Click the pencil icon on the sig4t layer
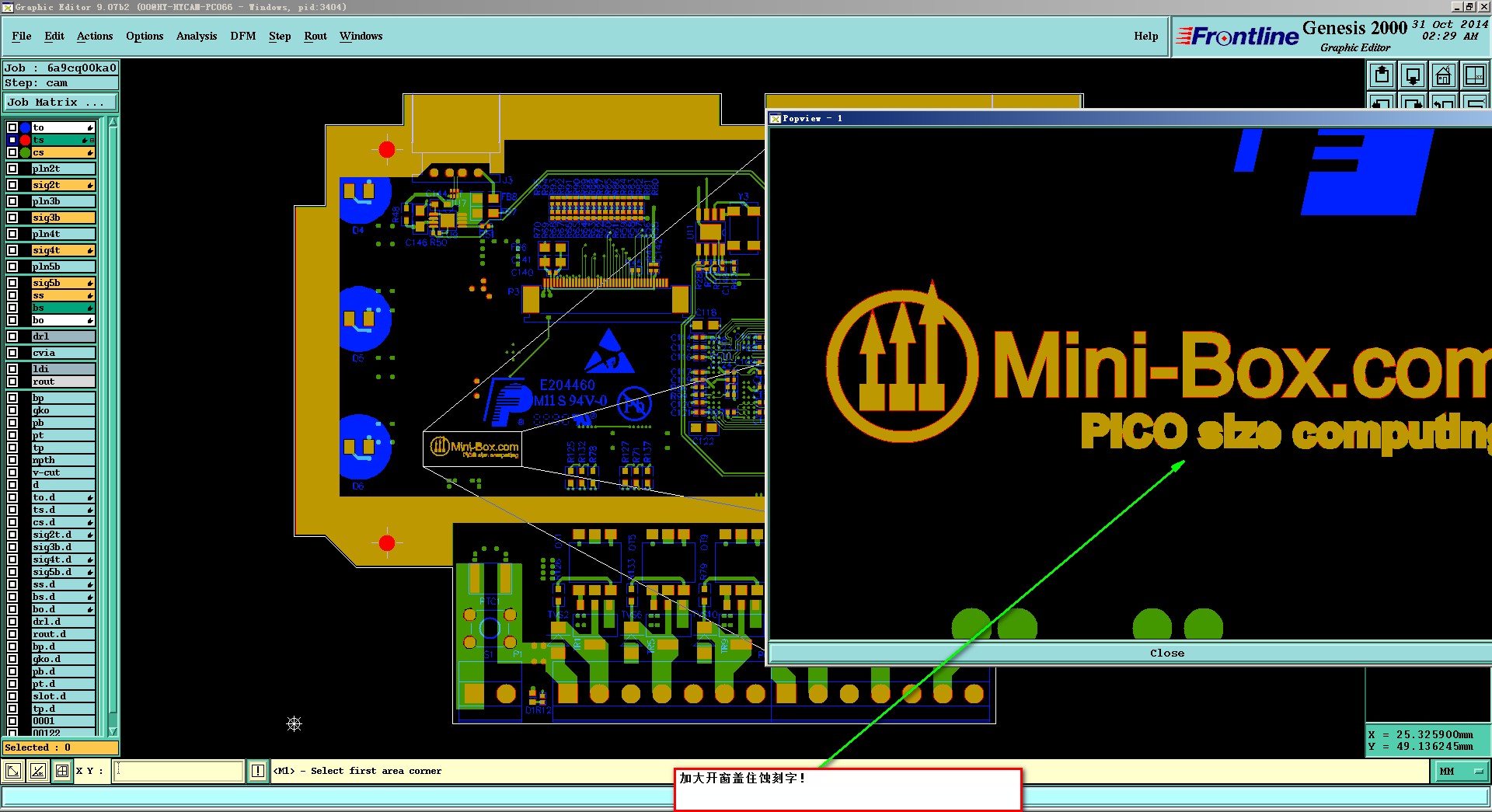 coord(90,250)
